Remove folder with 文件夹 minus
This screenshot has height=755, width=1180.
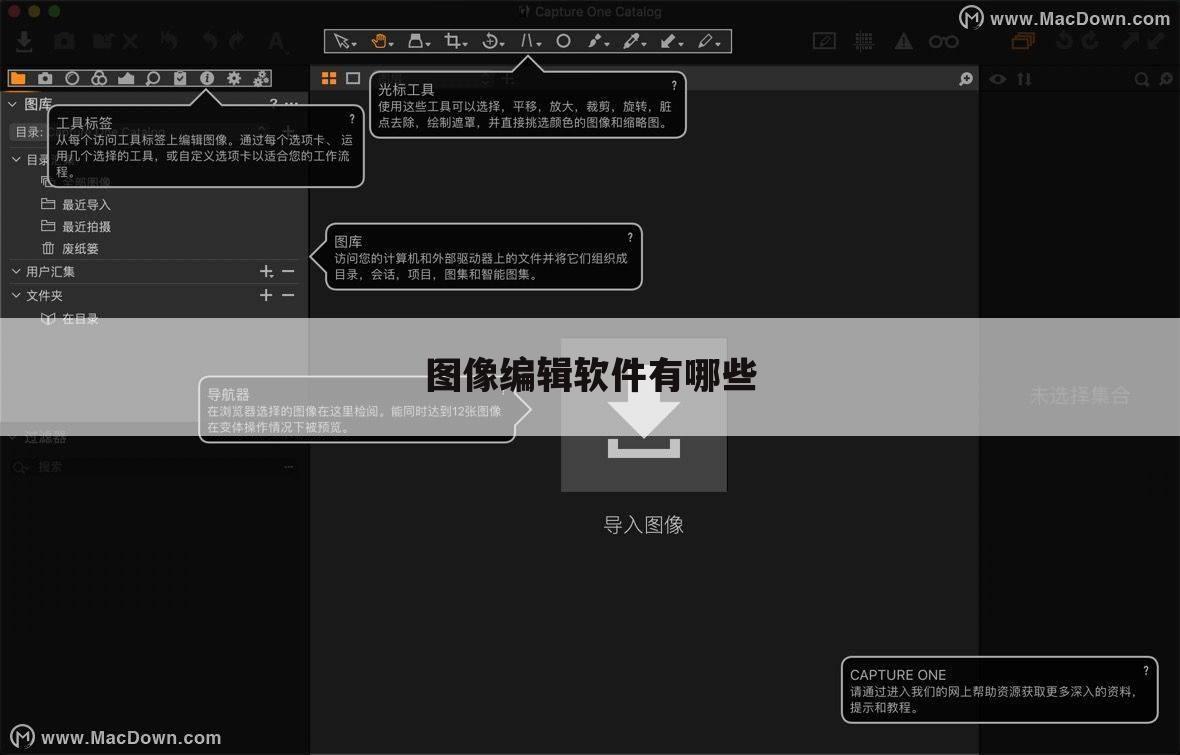point(288,295)
